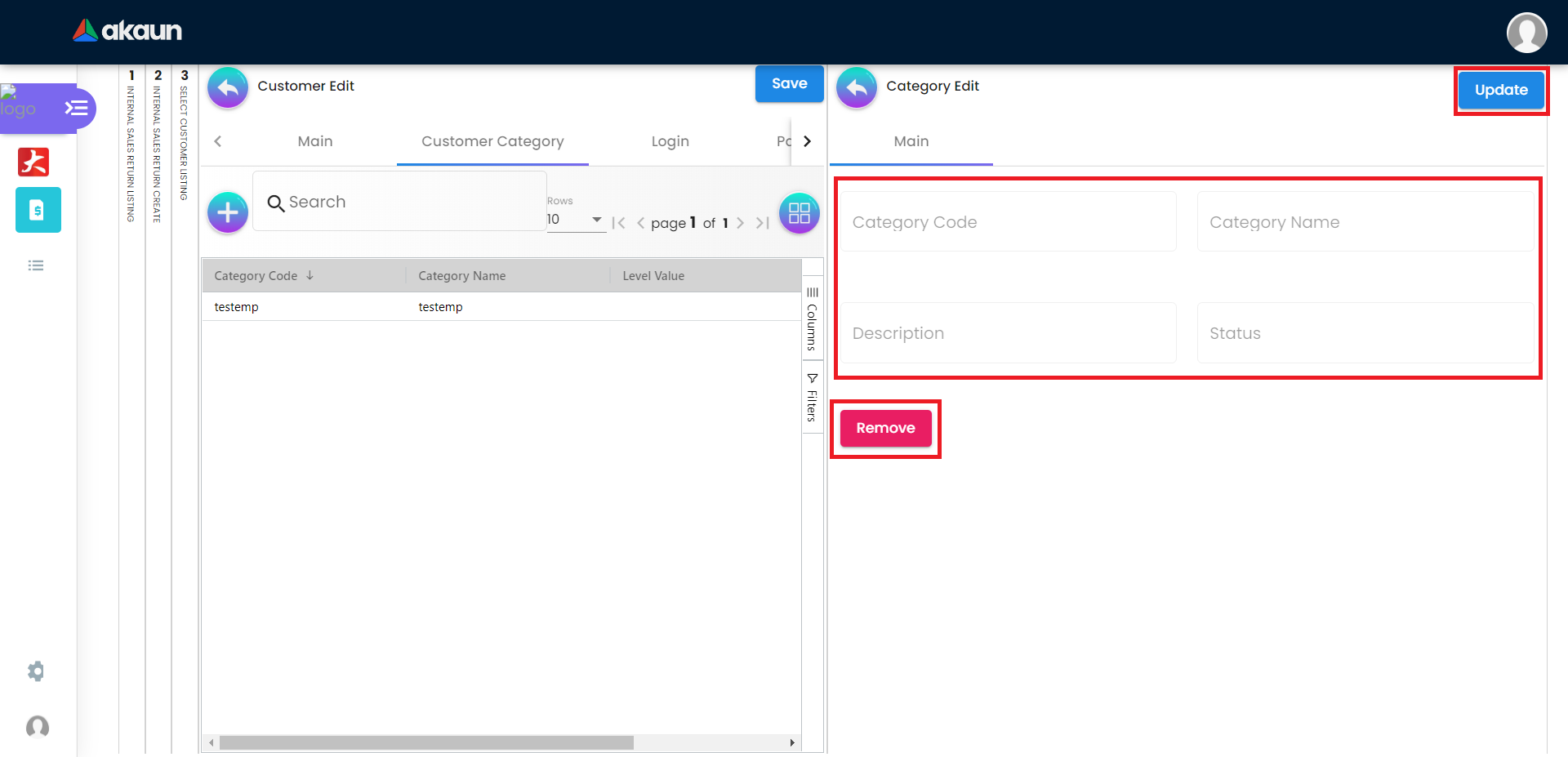Go to next page of results
Viewport: 1568px width, 757px height.
[x=740, y=223]
